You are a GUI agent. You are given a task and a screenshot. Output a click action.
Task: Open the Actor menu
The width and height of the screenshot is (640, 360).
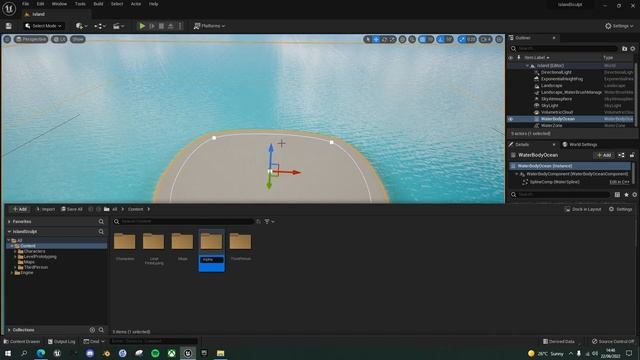pyautogui.click(x=136, y=4)
